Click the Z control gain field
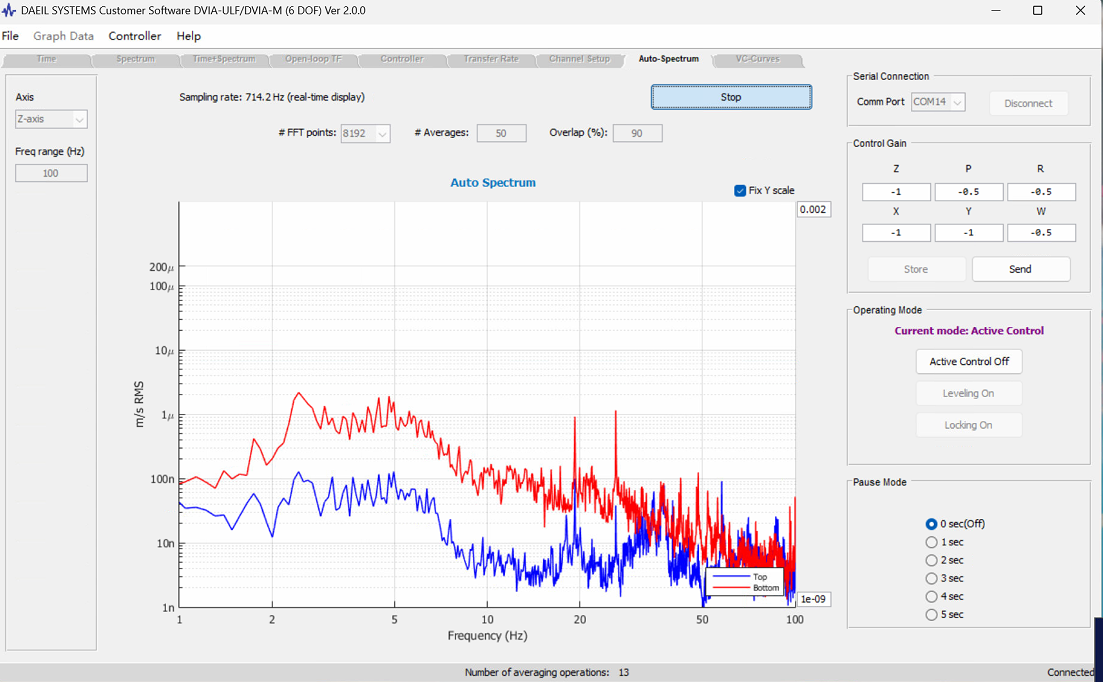The image size is (1103, 682). point(896,192)
